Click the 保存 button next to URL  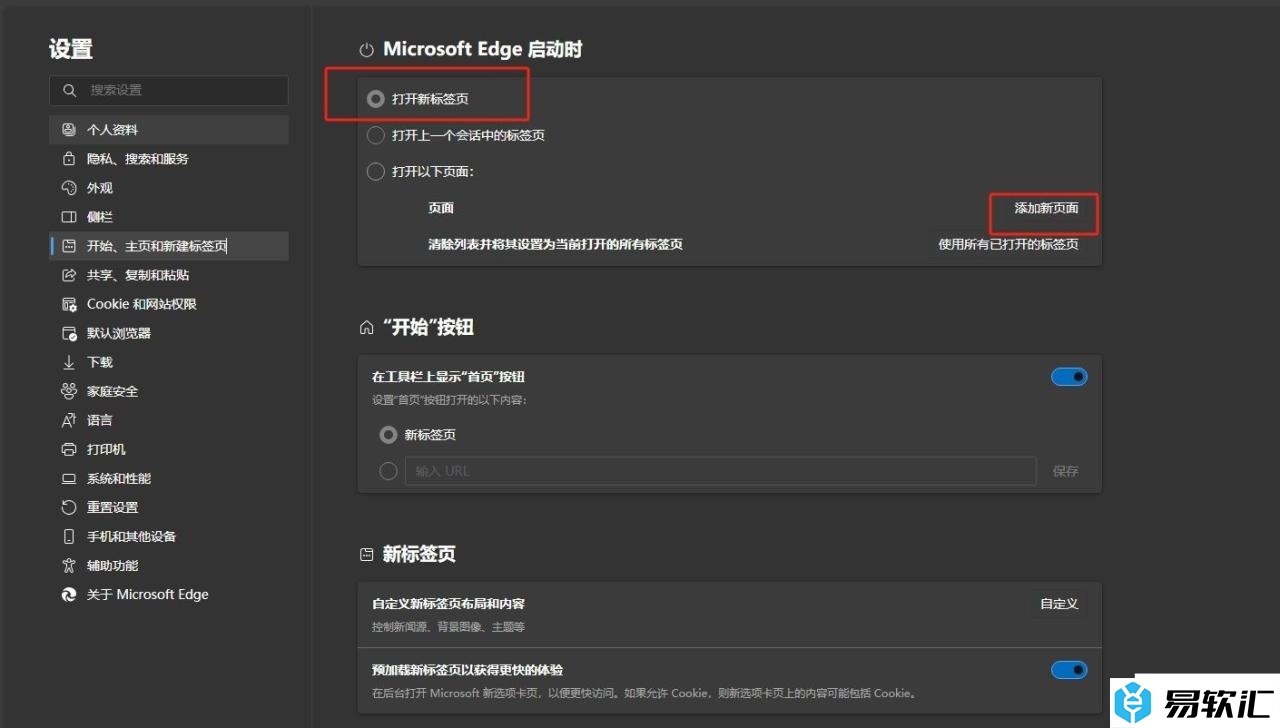pos(1066,471)
